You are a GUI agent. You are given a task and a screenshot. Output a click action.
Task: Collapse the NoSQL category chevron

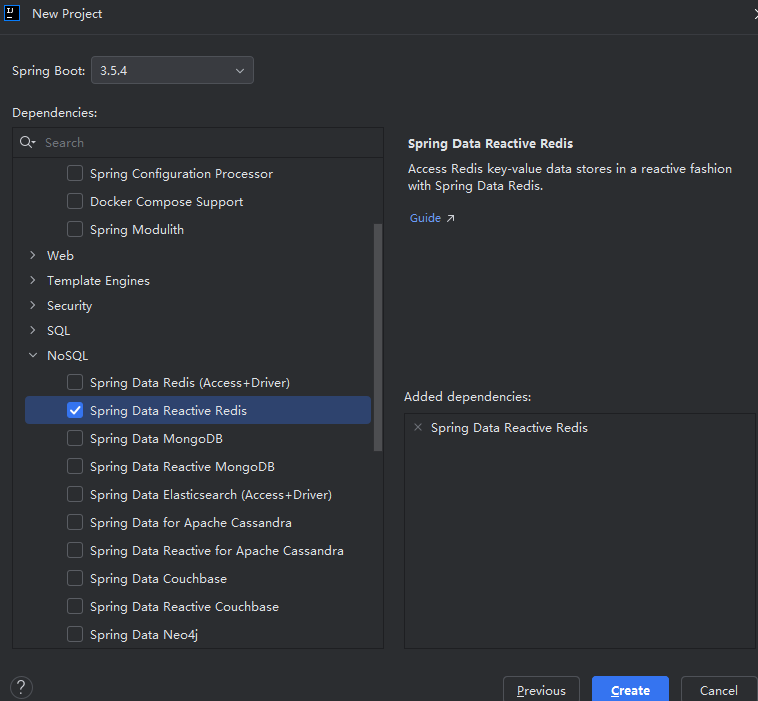click(33, 355)
